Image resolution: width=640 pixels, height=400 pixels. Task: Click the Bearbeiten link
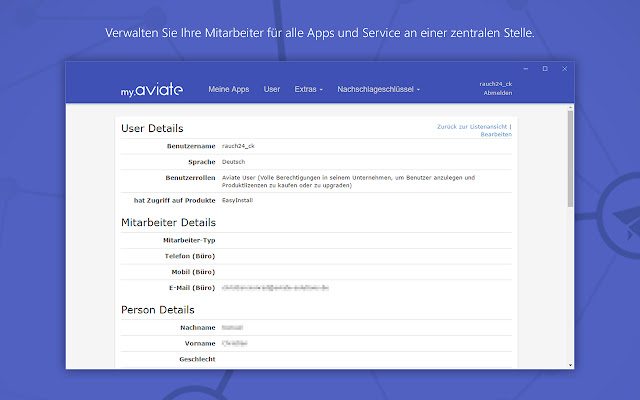tap(496, 134)
